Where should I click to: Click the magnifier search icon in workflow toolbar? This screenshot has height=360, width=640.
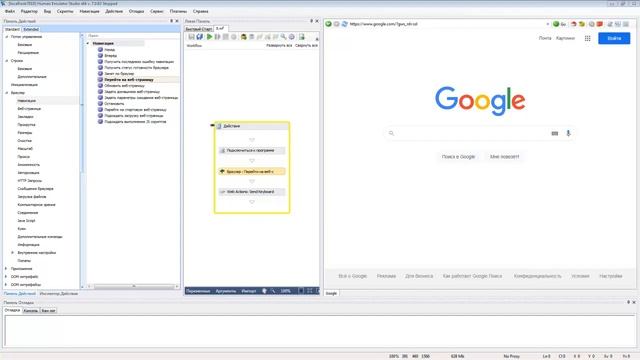(283, 37)
